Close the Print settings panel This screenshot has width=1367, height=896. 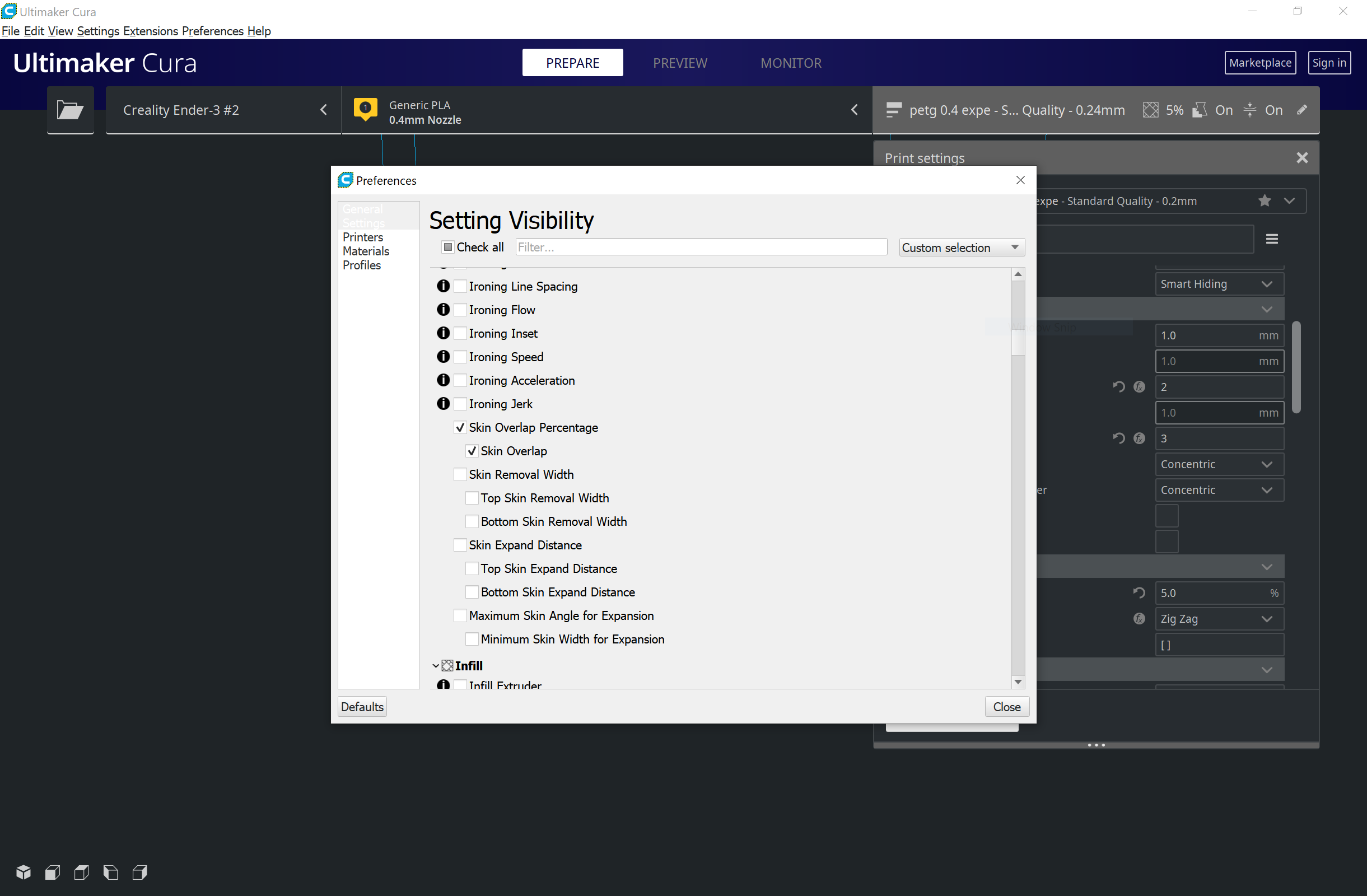(1301, 158)
